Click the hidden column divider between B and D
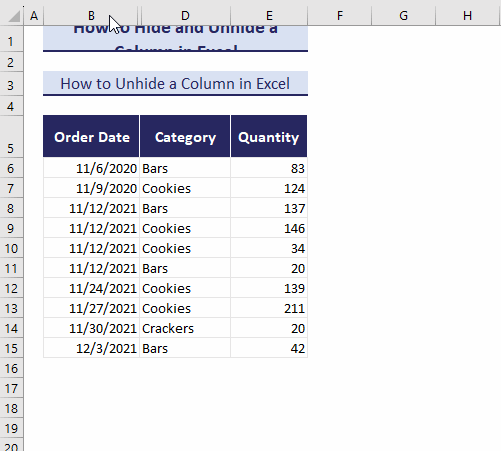The height and width of the screenshot is (451, 501). [139, 15]
